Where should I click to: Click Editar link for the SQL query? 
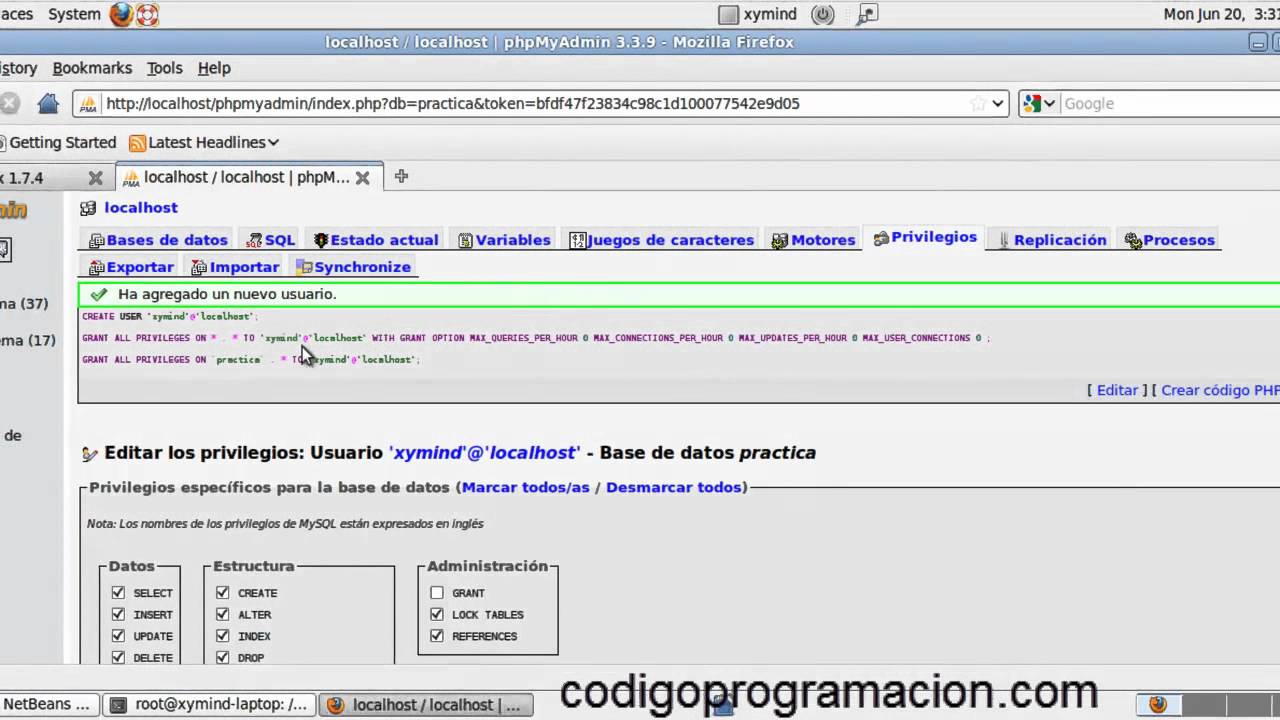click(x=1117, y=390)
